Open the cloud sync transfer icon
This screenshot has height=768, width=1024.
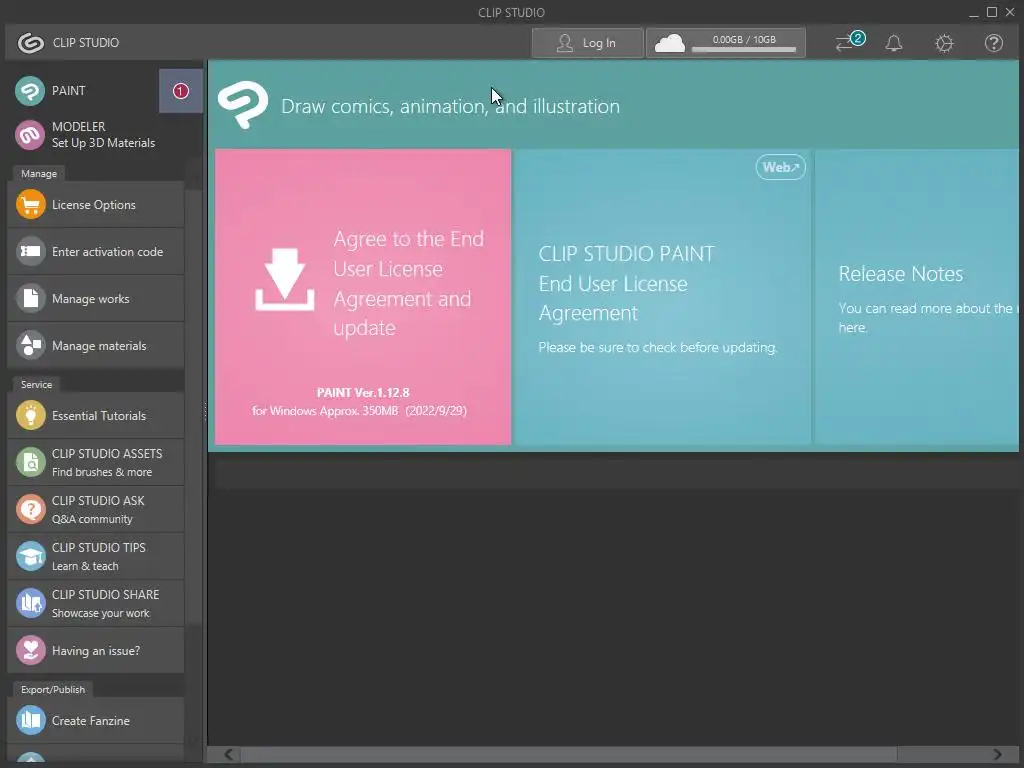(849, 42)
